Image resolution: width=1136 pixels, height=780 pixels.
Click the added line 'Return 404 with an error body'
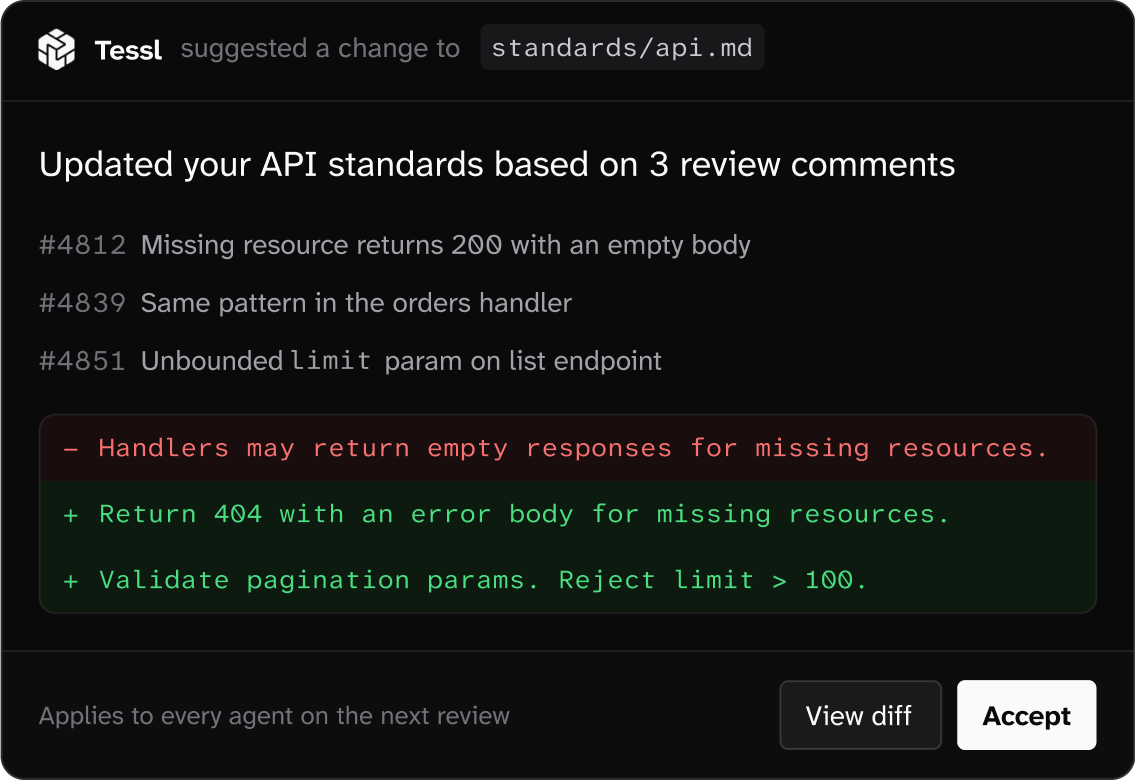tap(568, 514)
